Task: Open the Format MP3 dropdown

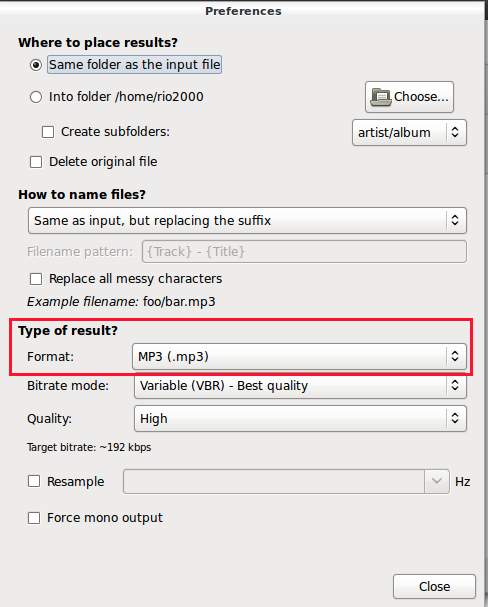Action: (299, 357)
